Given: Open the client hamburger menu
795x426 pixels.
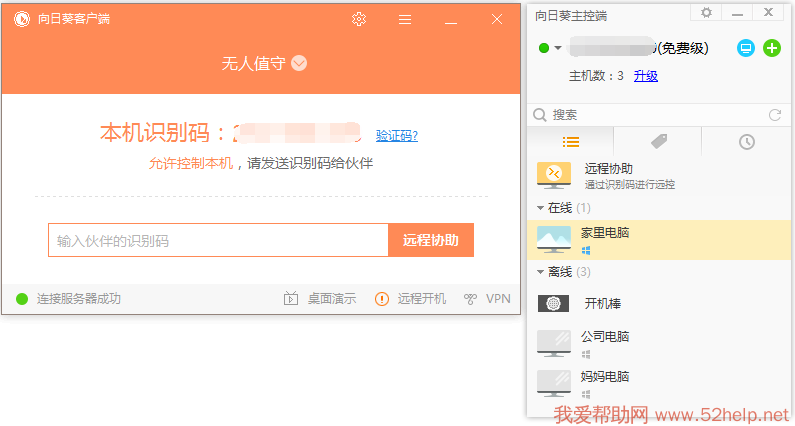Looking at the screenshot, I should point(405,19).
